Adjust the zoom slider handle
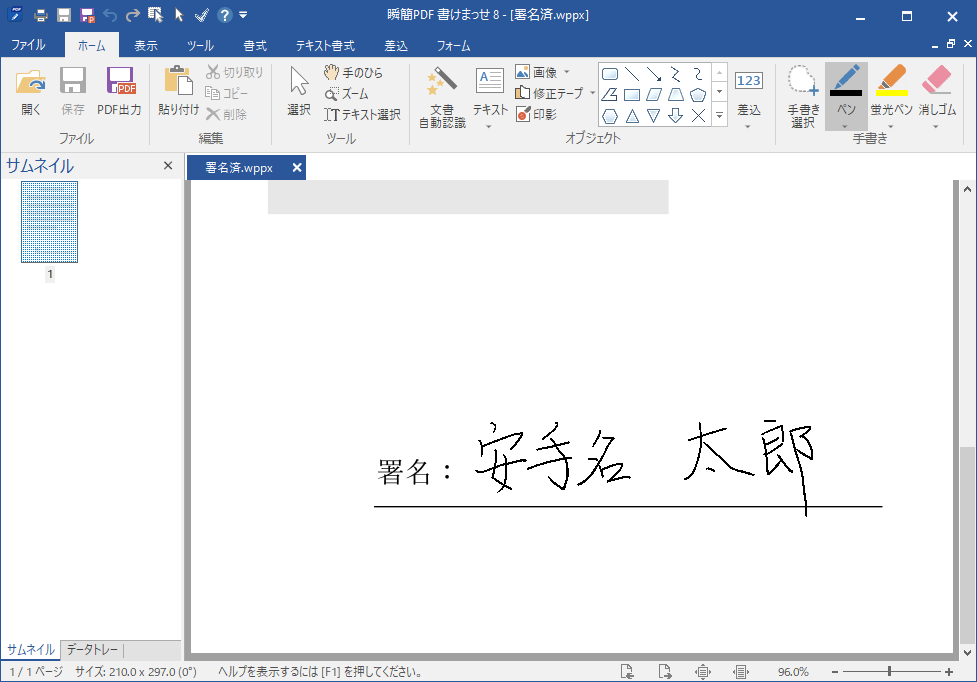This screenshot has width=977, height=682. [889, 672]
